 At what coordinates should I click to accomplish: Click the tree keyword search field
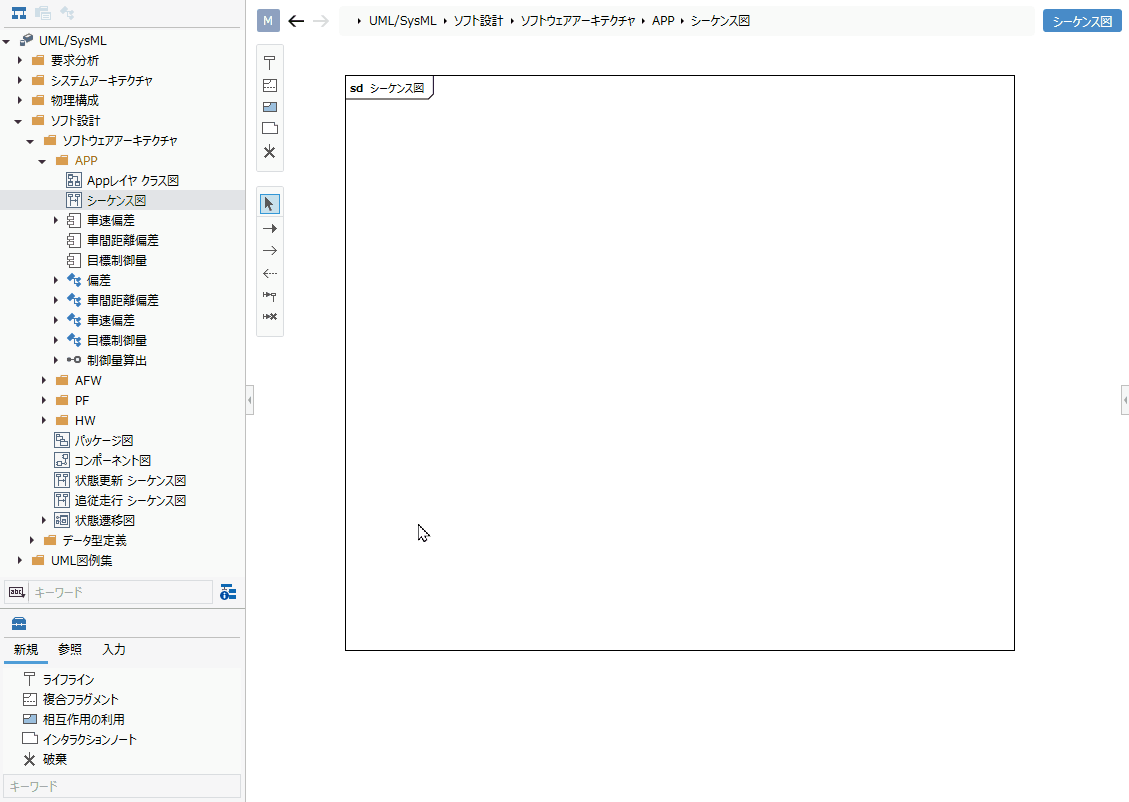(120, 592)
